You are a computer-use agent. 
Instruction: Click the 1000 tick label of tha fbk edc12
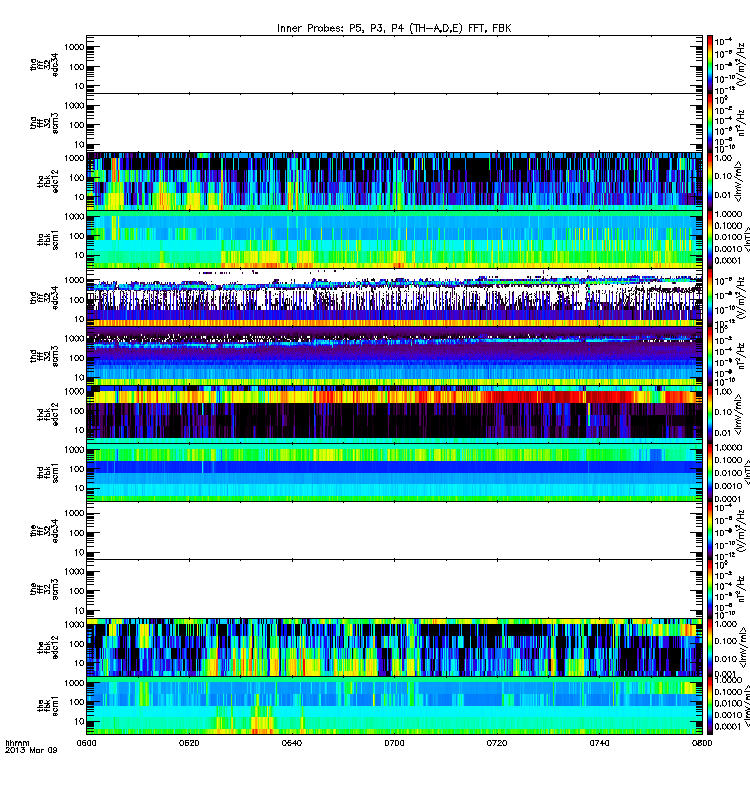coord(74,158)
